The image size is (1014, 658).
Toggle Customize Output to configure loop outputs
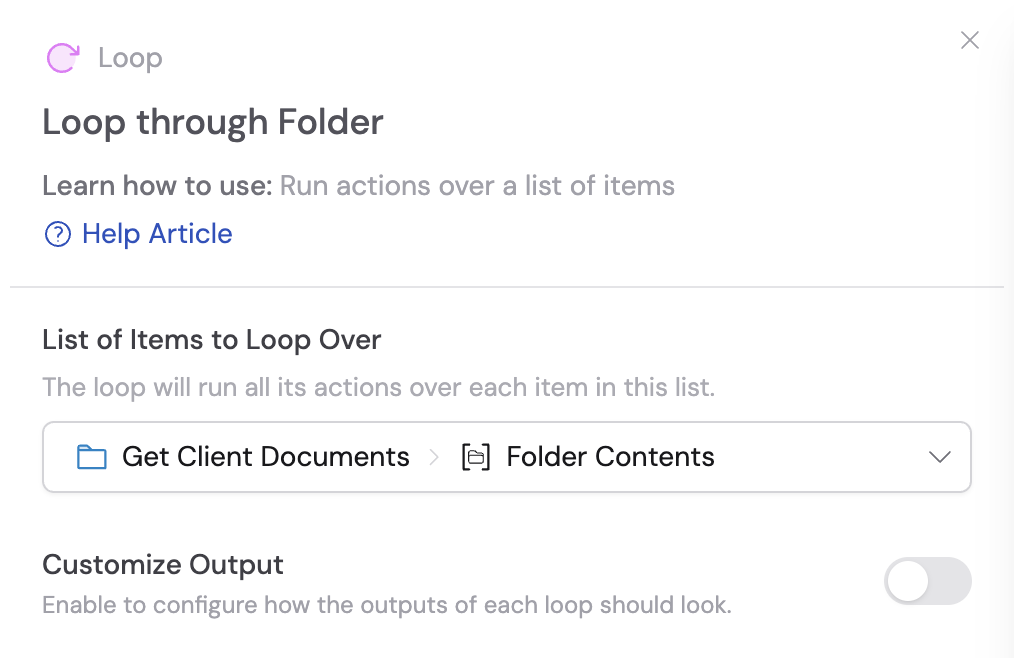pos(928,581)
